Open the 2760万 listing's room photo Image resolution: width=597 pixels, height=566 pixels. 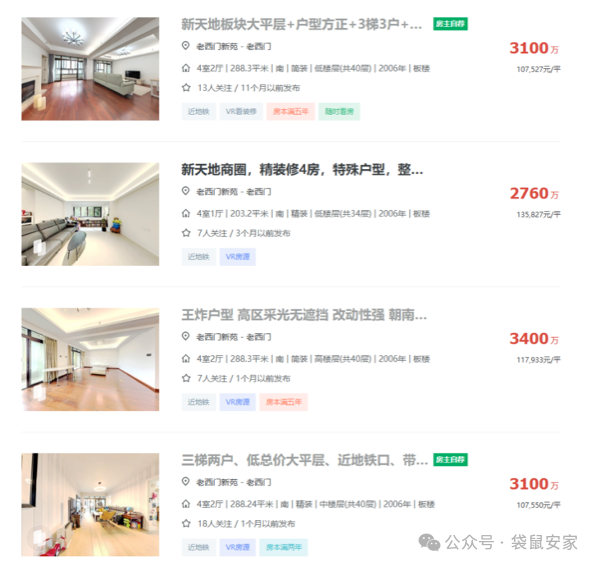(90, 214)
